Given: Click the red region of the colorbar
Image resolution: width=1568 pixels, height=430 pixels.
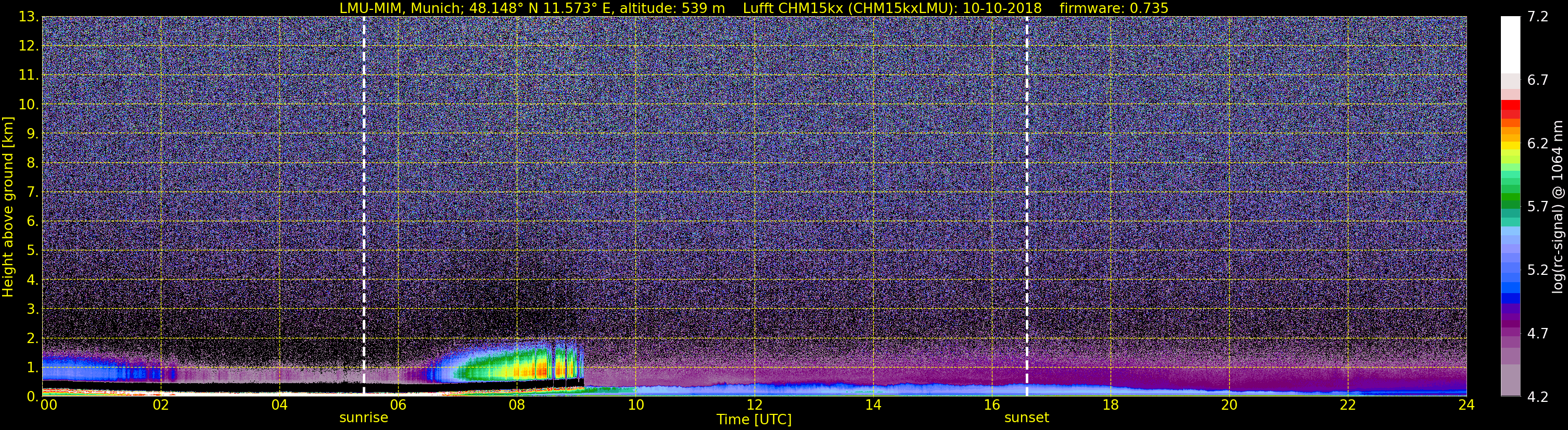Looking at the screenshot, I should 1510,110.
